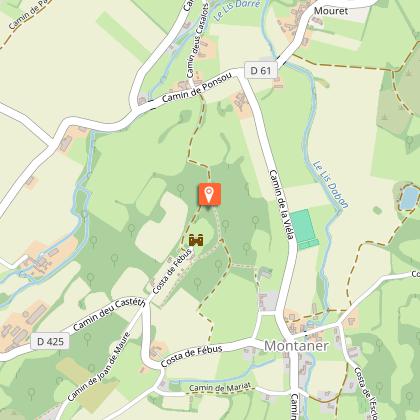Click the orange location pin marker
The height and width of the screenshot is (420, 420).
coord(209,194)
